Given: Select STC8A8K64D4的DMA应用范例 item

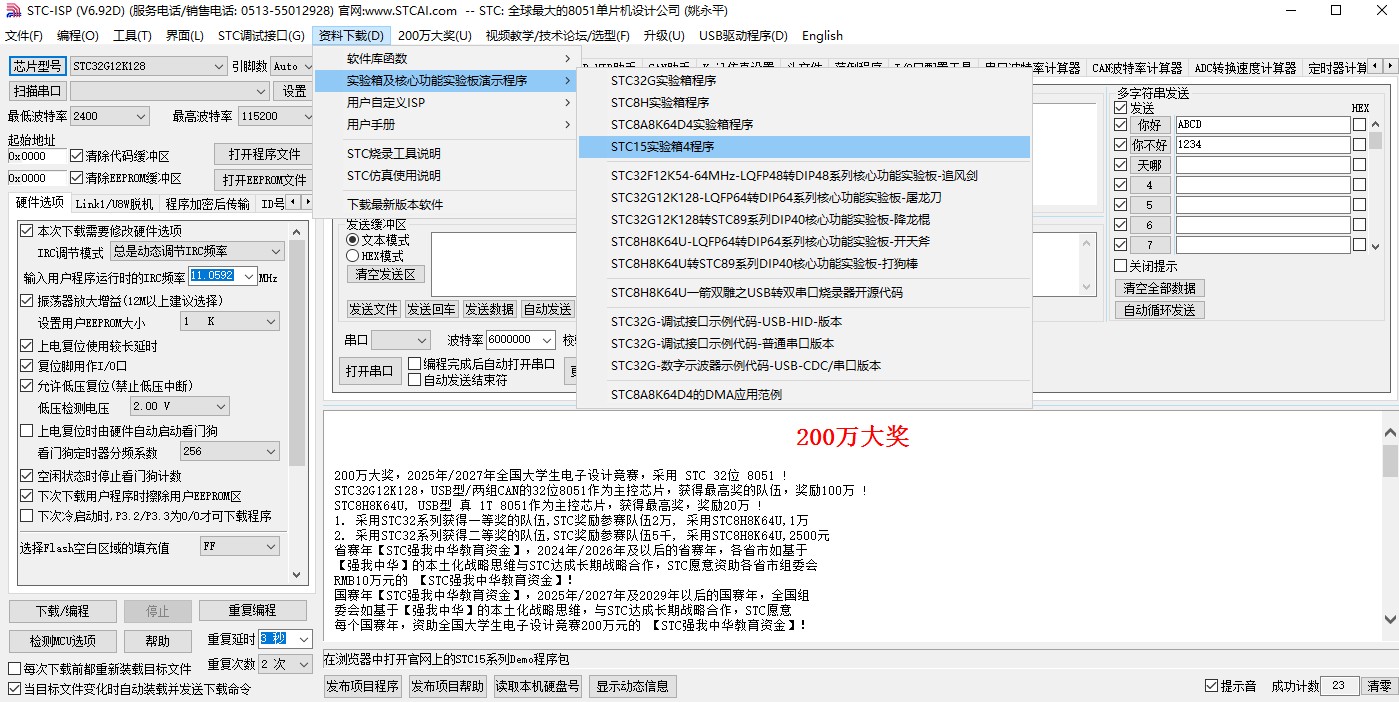Looking at the screenshot, I should (x=804, y=395).
